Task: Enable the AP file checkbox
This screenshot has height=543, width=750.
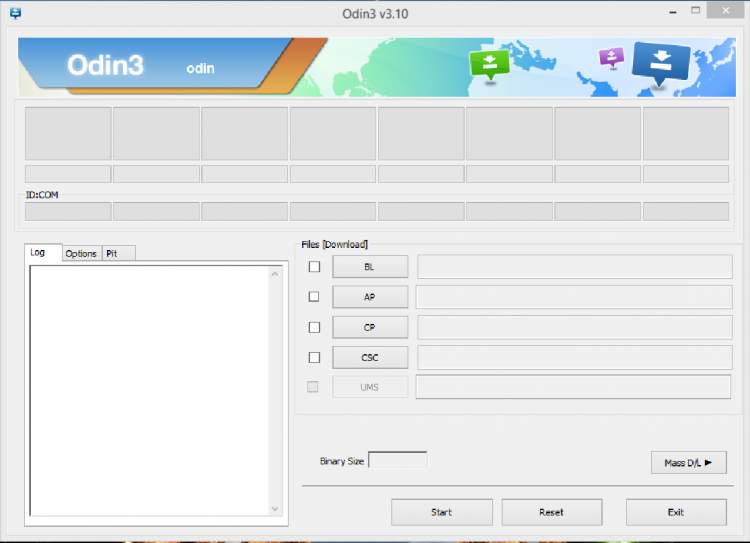Action: click(314, 297)
